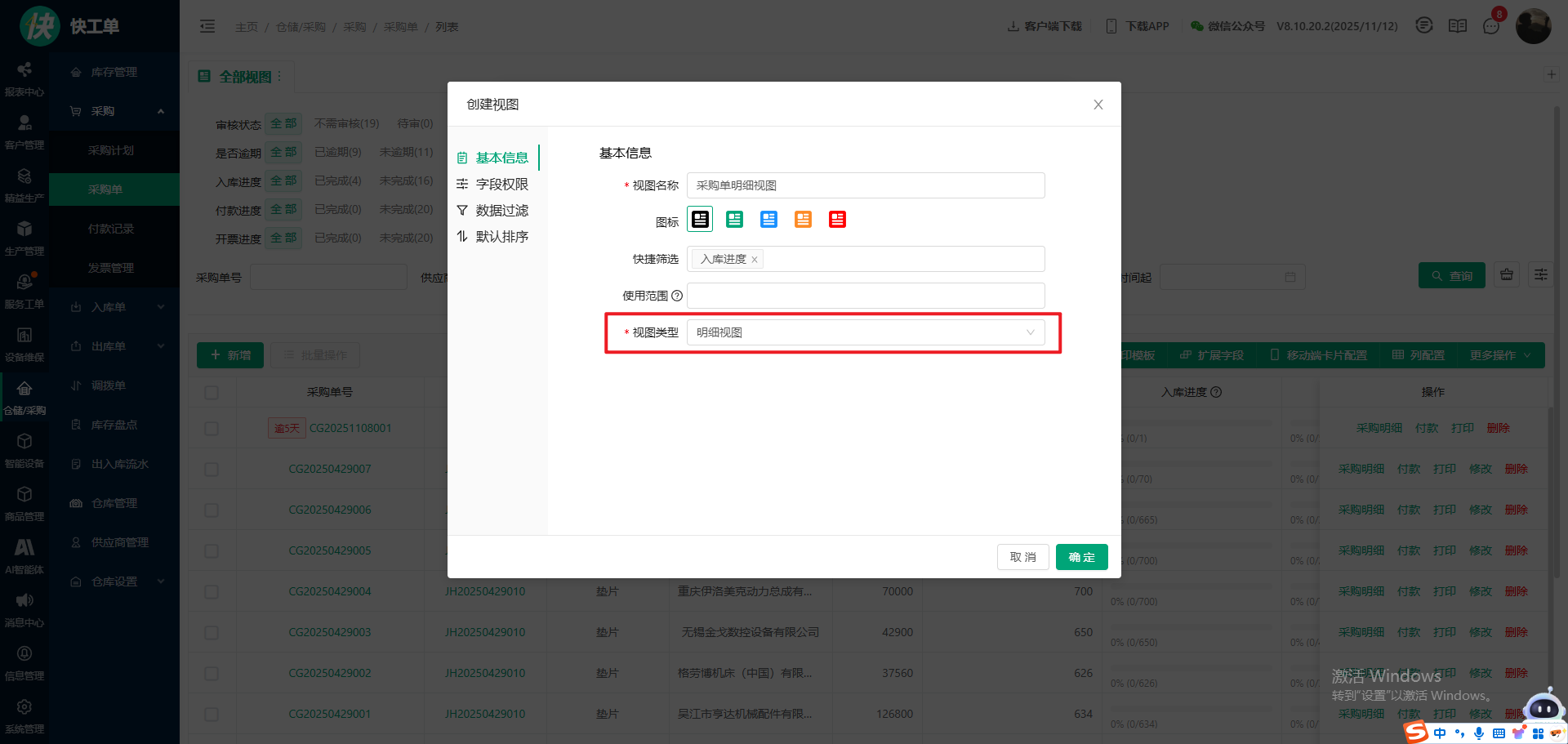Select the red view icon
Screen dimensions: 1568x744
tap(837, 220)
